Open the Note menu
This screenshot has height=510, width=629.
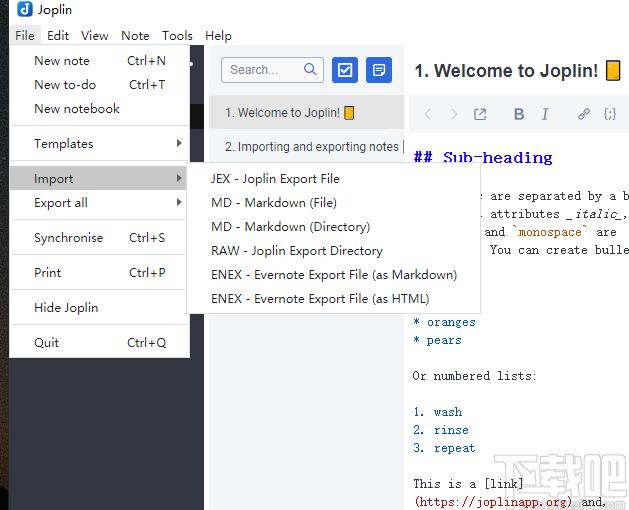(136, 36)
